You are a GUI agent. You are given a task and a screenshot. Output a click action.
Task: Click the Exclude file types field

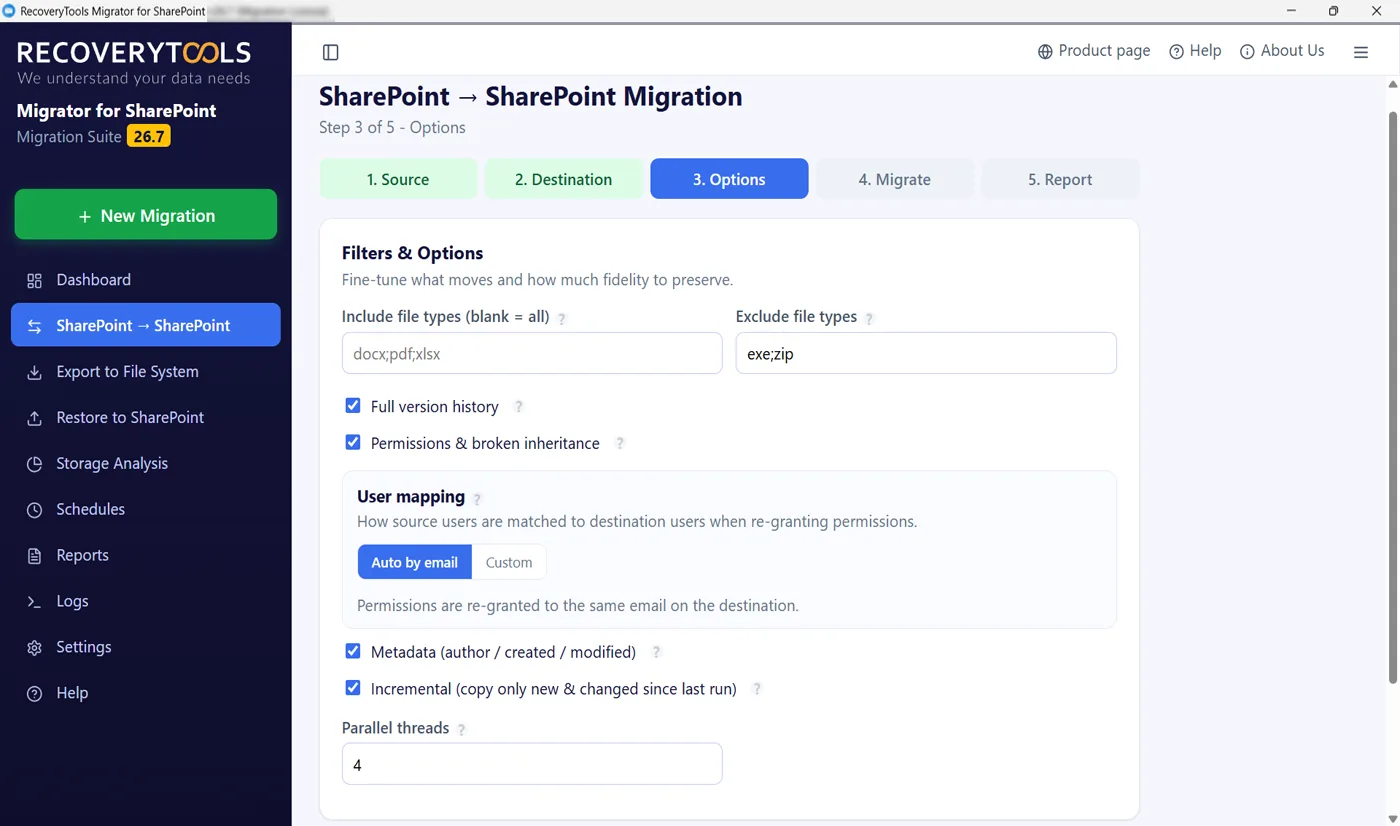coord(926,353)
